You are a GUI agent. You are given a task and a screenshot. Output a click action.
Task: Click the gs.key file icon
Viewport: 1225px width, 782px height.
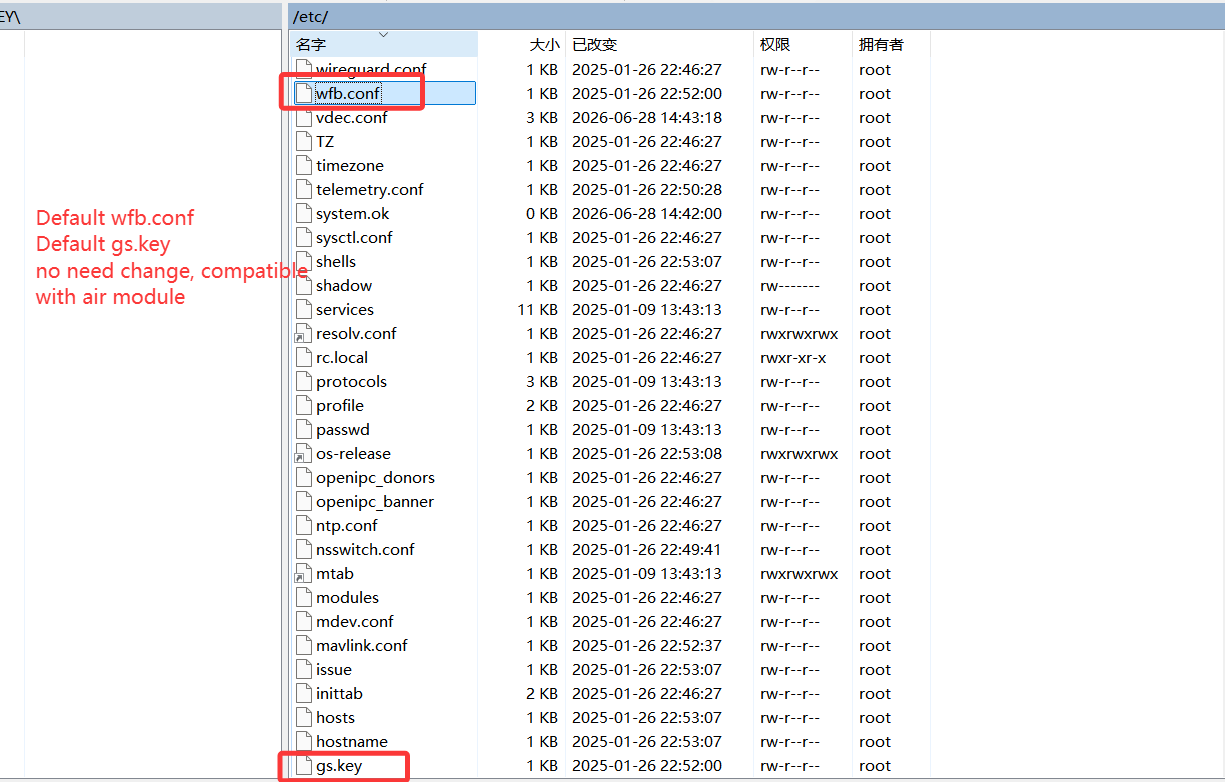304,765
